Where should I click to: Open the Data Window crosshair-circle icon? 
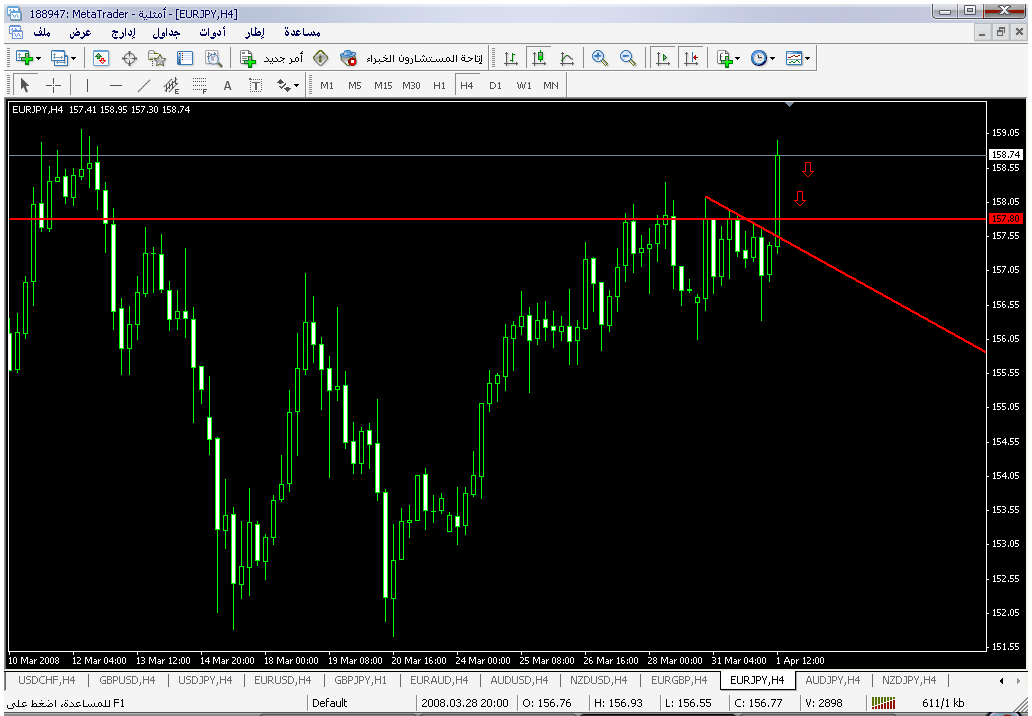coord(129,59)
